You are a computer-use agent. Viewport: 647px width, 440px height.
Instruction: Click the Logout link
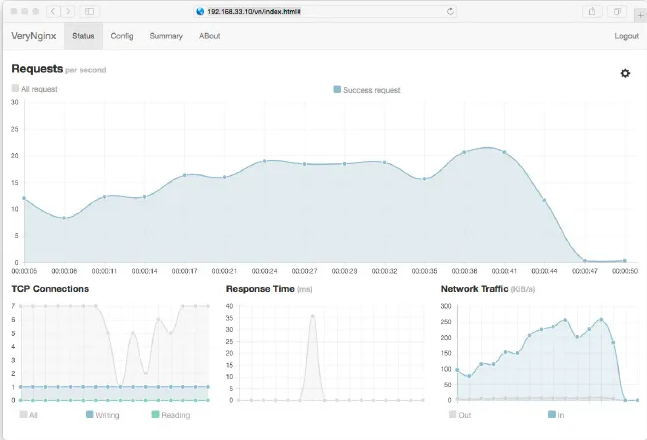tap(626, 36)
